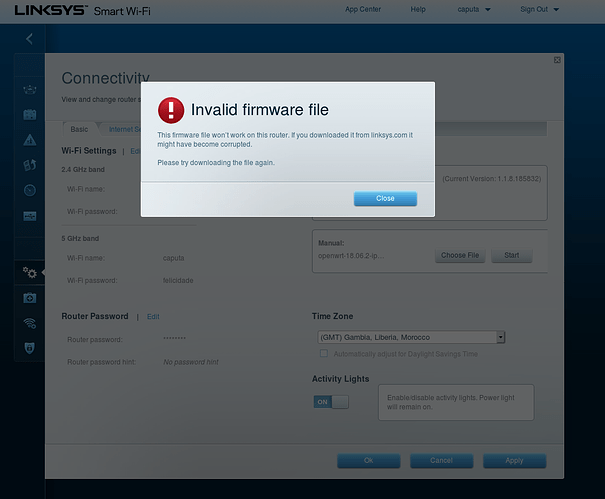Viewport: 605px width, 499px height.
Task: Click the Cancel button at bottom
Action: point(441,461)
